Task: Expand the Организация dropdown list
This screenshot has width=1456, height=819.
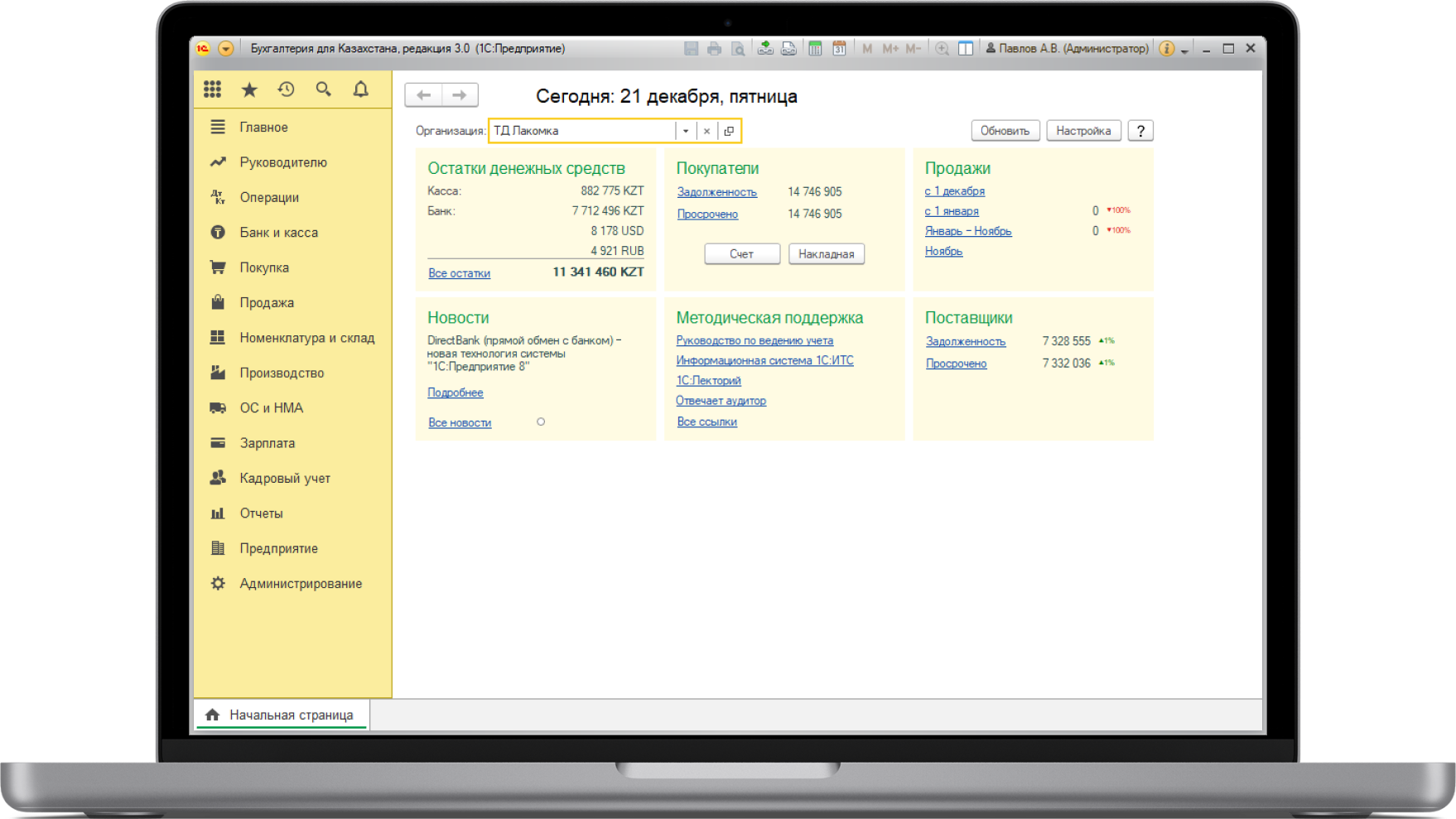Action: [x=686, y=131]
